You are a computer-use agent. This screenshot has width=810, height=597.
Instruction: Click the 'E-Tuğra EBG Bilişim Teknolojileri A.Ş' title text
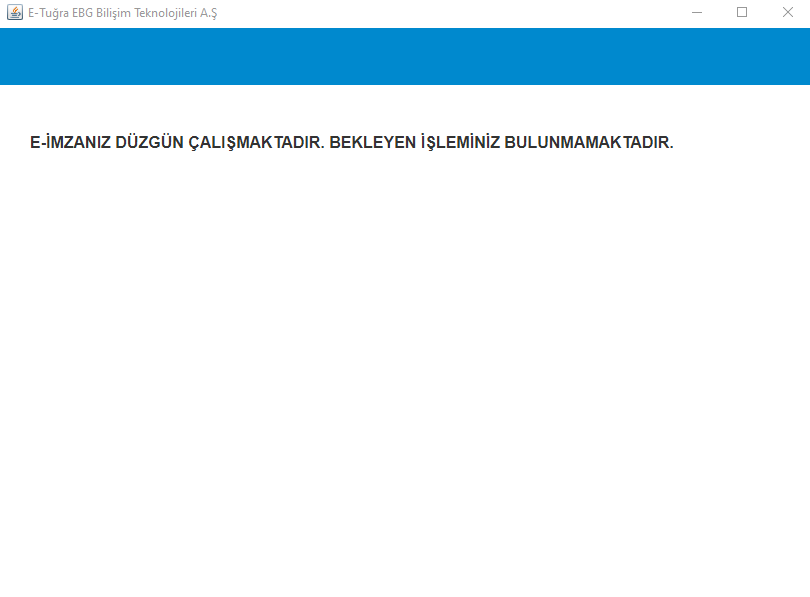(122, 13)
